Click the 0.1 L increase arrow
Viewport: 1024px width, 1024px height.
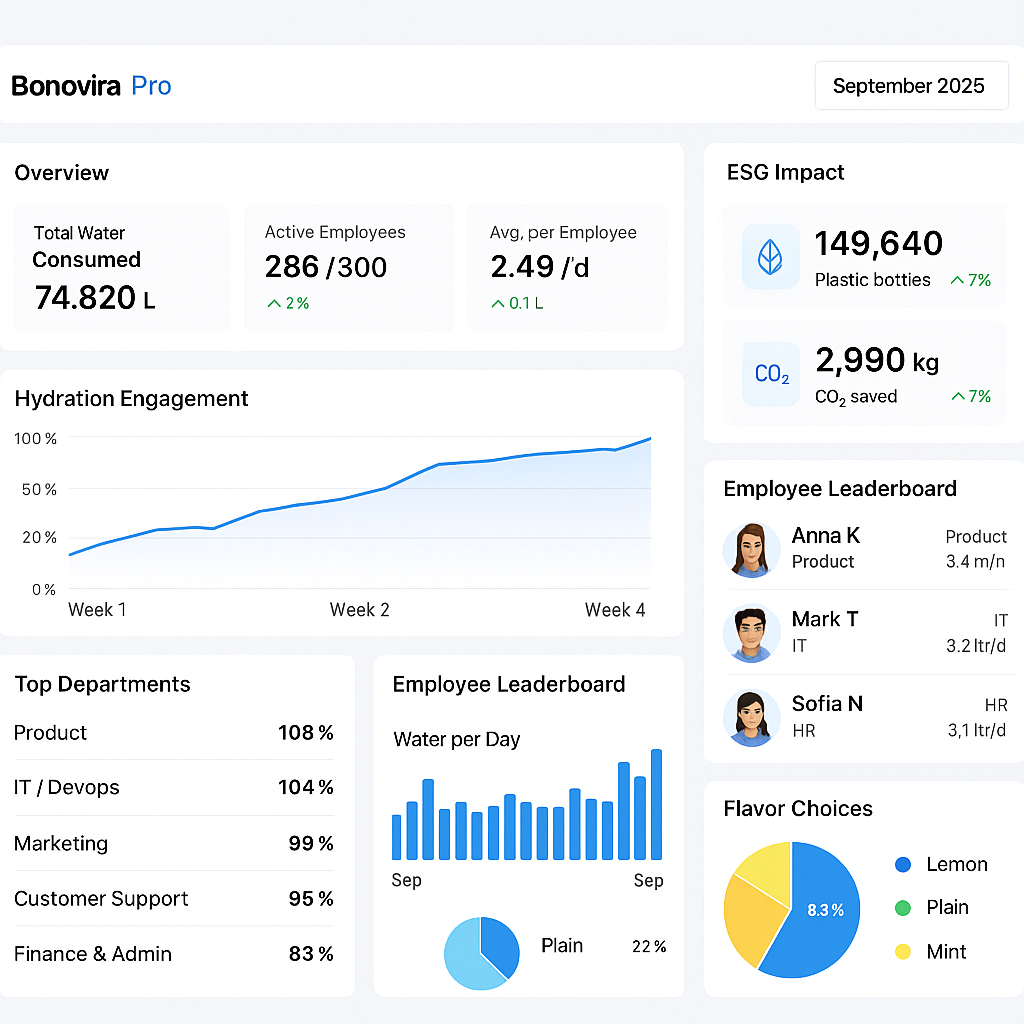pyautogui.click(x=515, y=303)
